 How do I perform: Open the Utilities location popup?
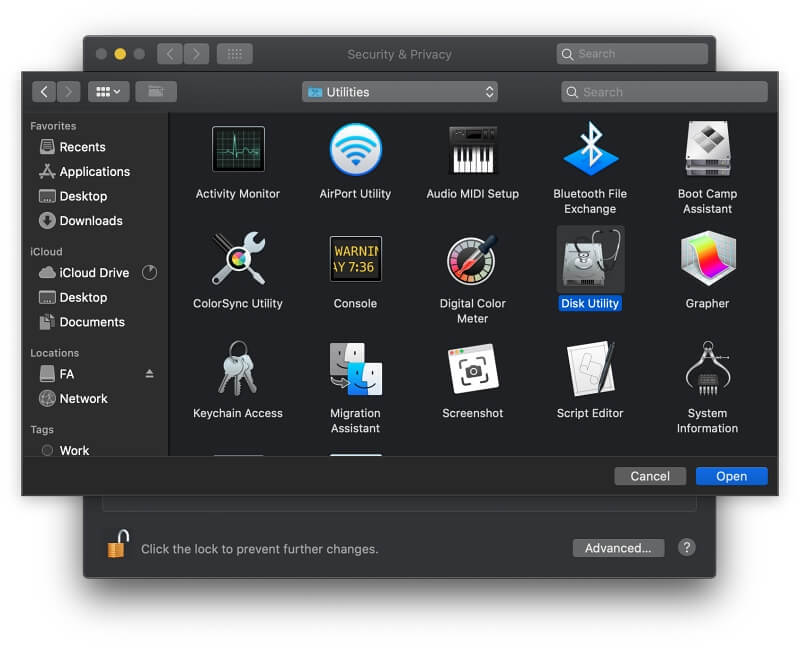pos(399,92)
